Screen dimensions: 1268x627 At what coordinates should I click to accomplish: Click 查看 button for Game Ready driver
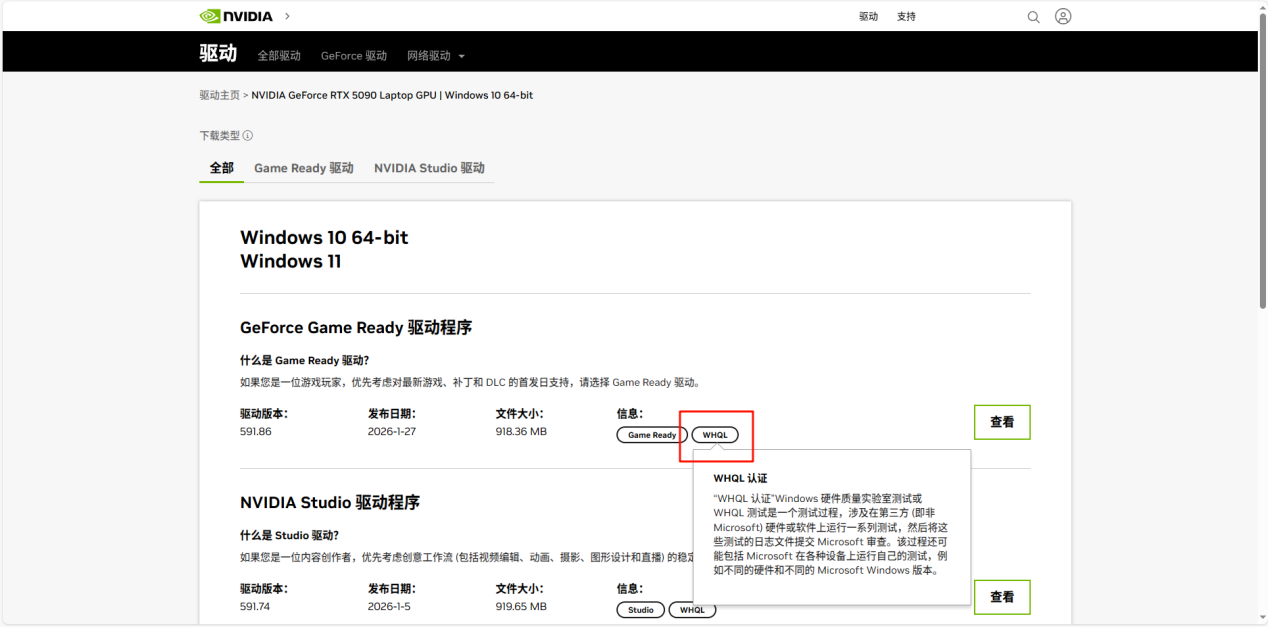1002,422
